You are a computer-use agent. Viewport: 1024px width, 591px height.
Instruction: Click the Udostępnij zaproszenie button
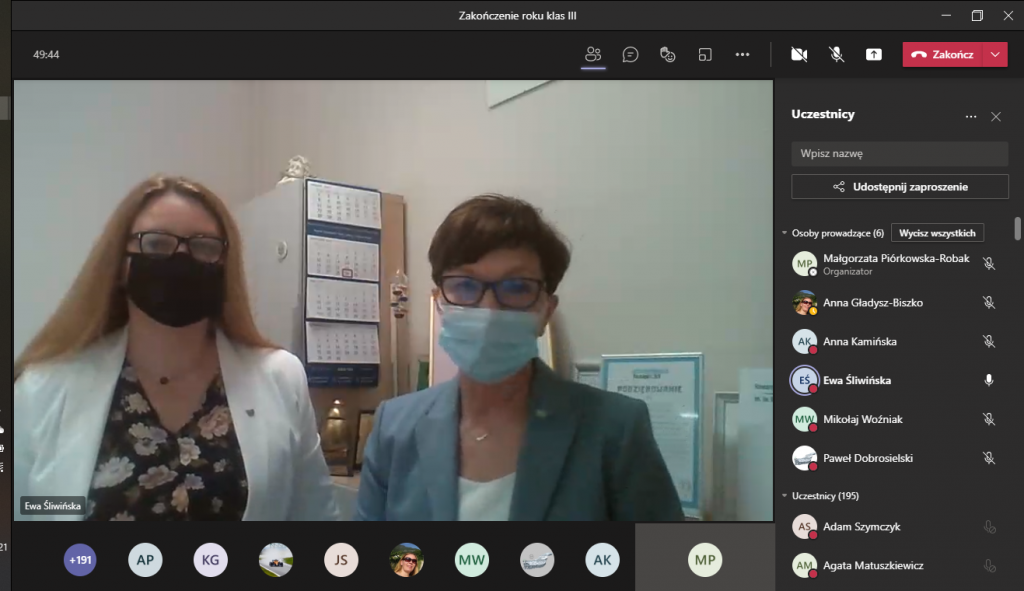click(899, 186)
